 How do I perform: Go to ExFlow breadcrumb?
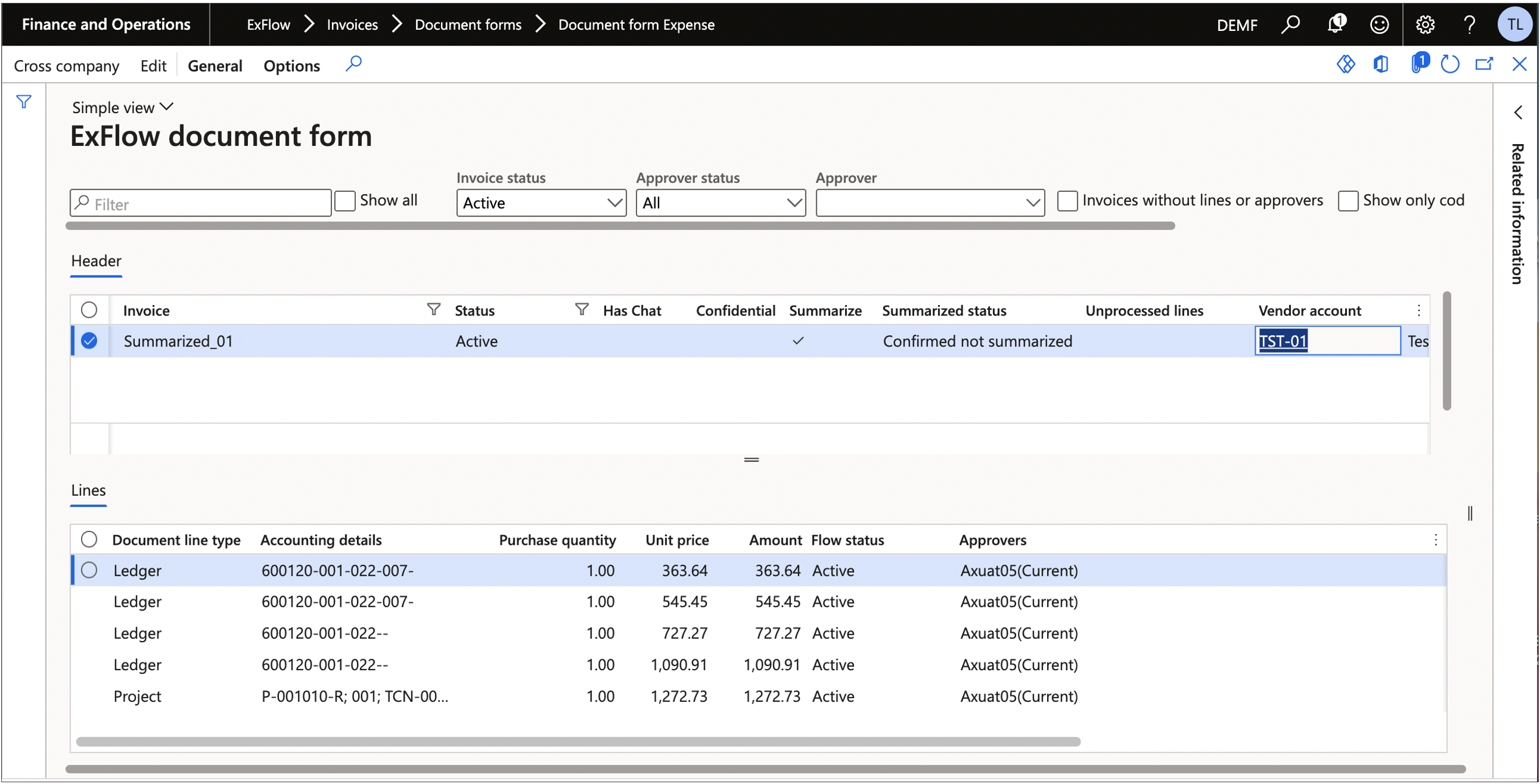tap(268, 24)
